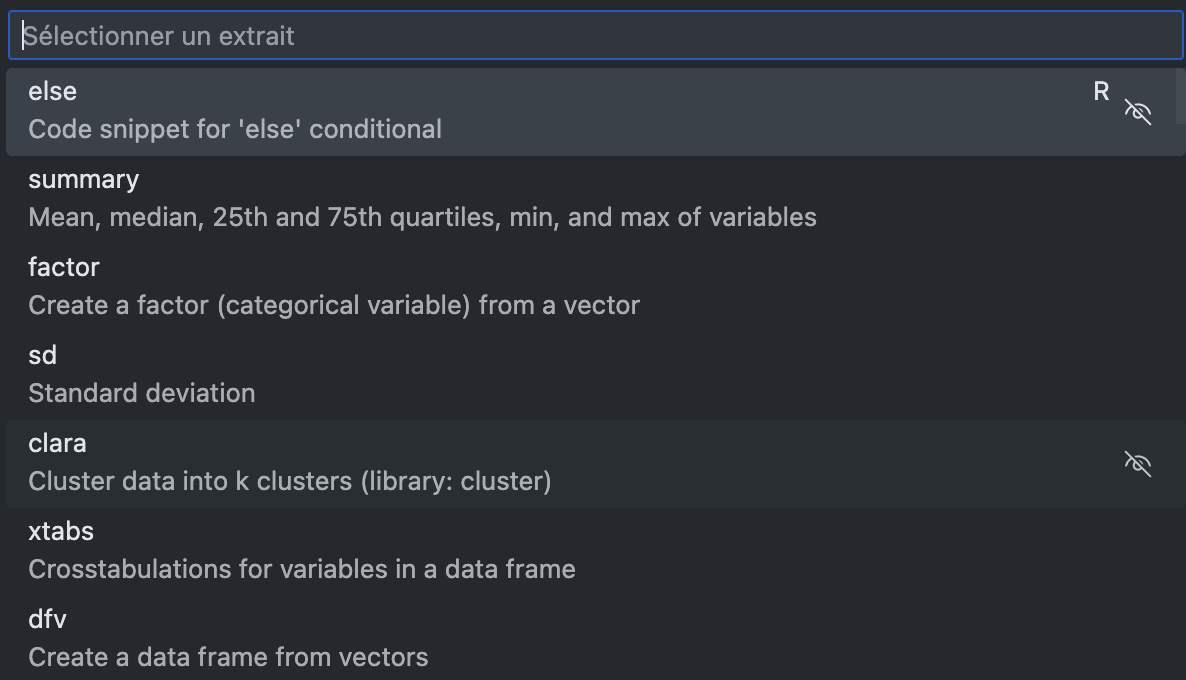Viewport: 1186px width, 680px height.
Task: Click the 'Standard deviation' description text
Action: (142, 393)
